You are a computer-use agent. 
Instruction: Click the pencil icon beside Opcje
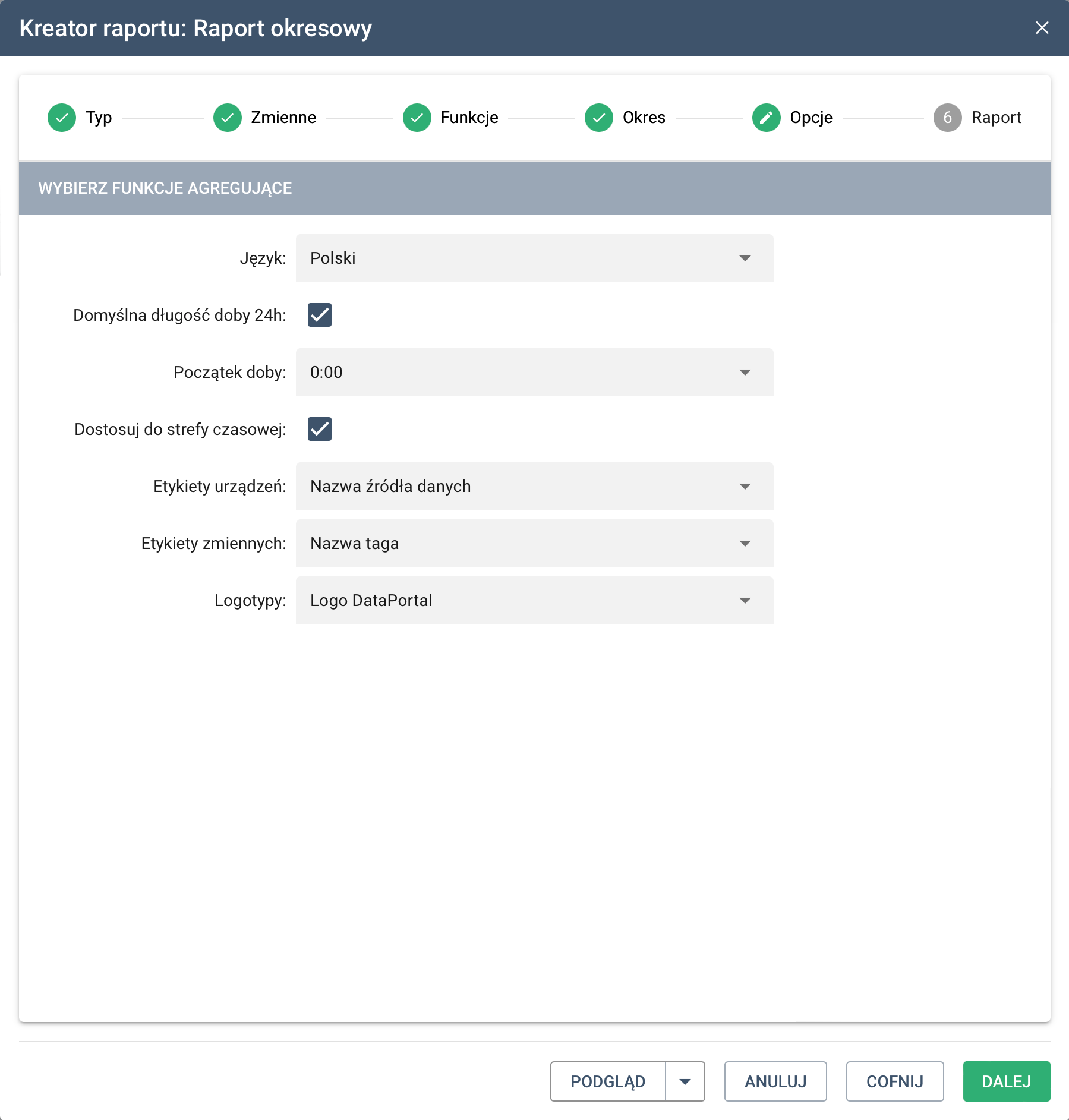[767, 118]
